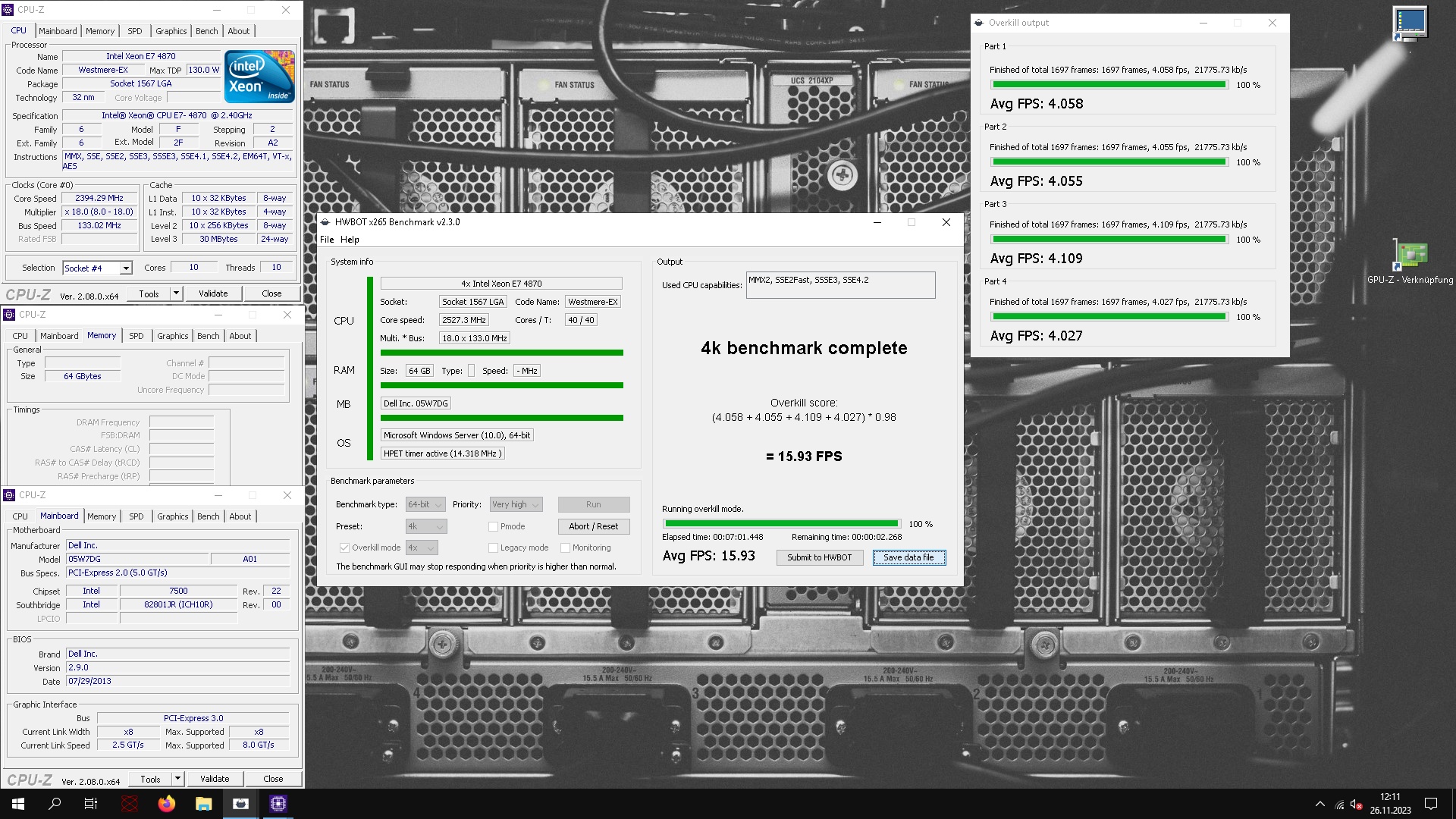Screen dimensions: 1456x819
Task: Open Overkill mode 4x dropdown
Action: (422, 548)
